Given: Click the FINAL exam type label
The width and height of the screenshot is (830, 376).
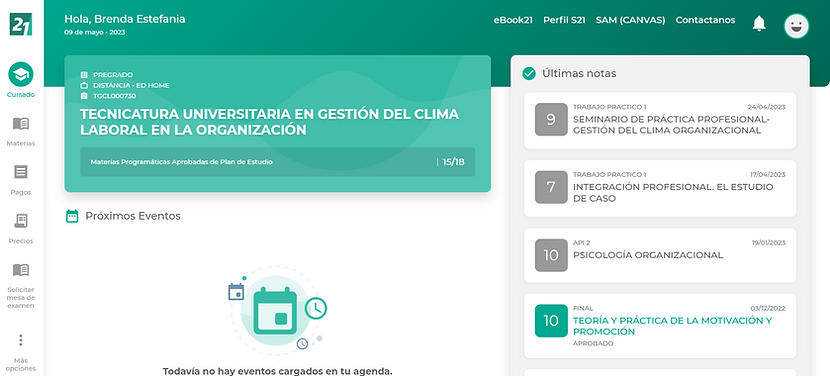Looking at the screenshot, I should pyautogui.click(x=583, y=308).
